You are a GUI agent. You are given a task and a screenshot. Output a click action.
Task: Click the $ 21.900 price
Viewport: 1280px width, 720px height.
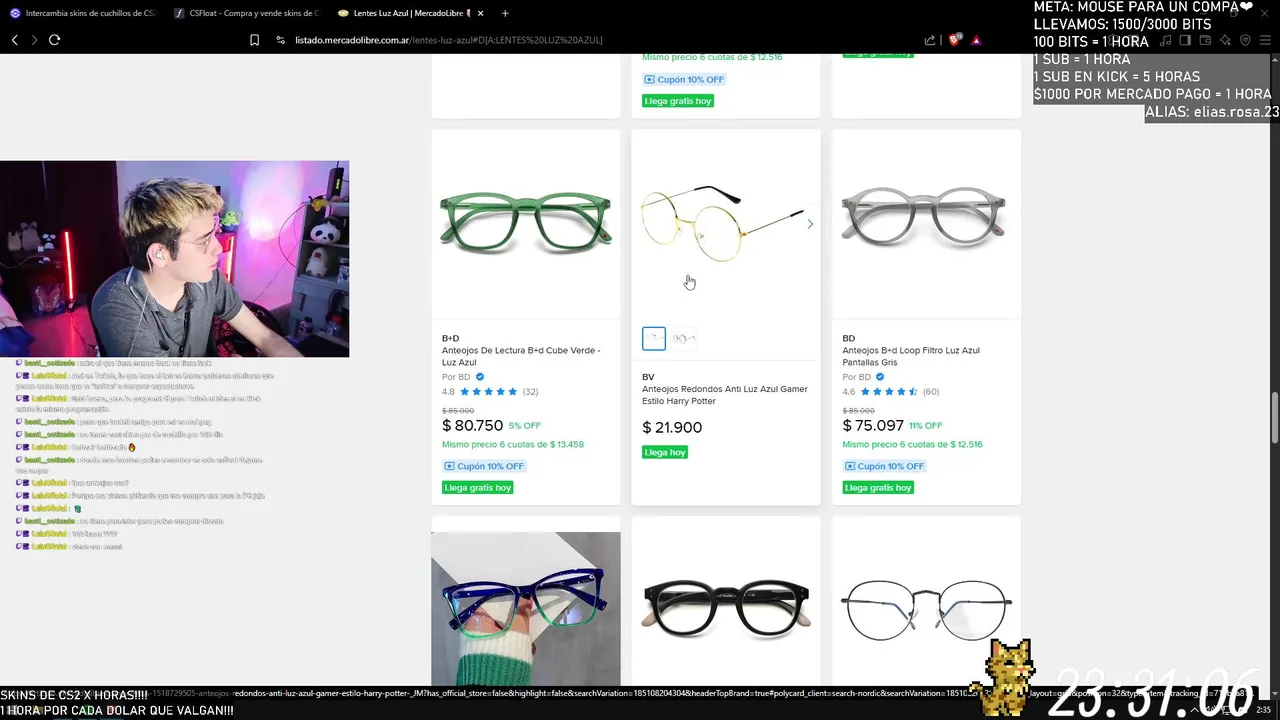coord(672,428)
